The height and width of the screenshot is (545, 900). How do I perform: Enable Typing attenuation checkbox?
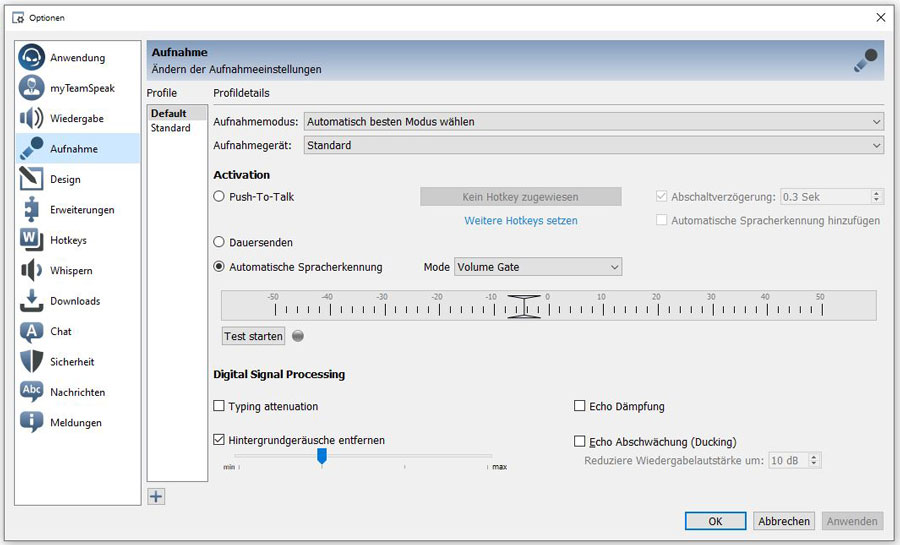(x=219, y=407)
